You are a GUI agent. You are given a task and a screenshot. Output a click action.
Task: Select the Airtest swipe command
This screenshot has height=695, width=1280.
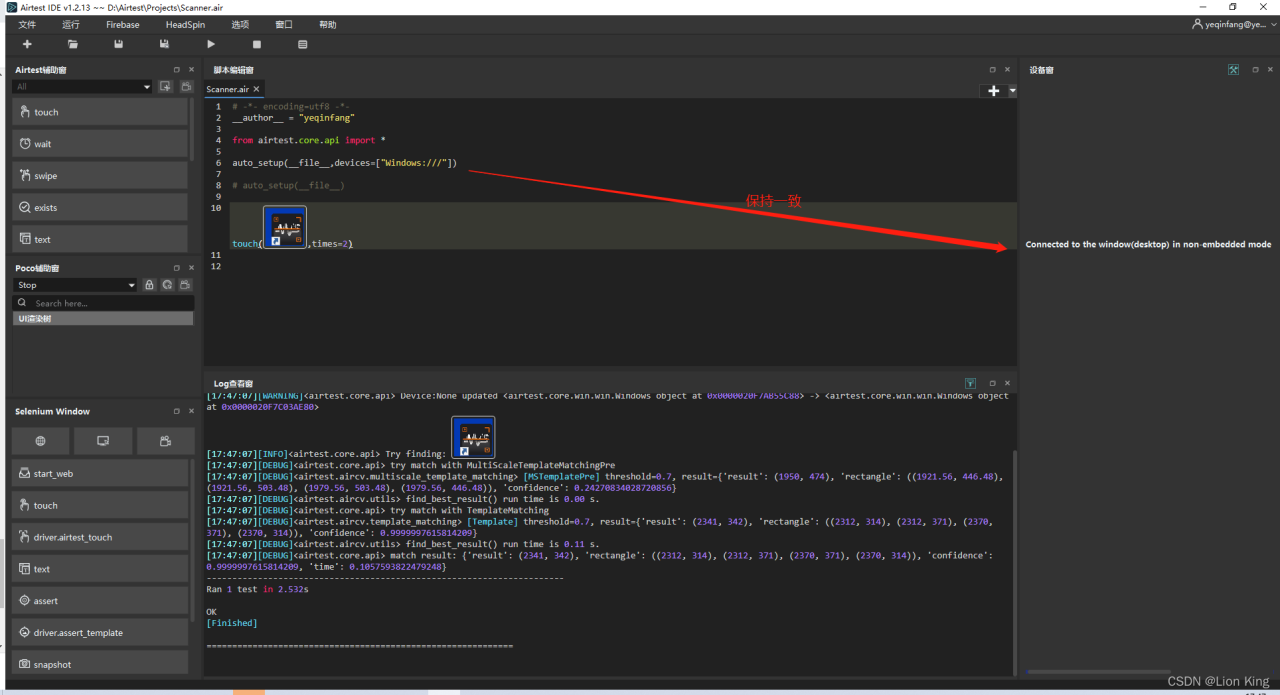coord(100,176)
